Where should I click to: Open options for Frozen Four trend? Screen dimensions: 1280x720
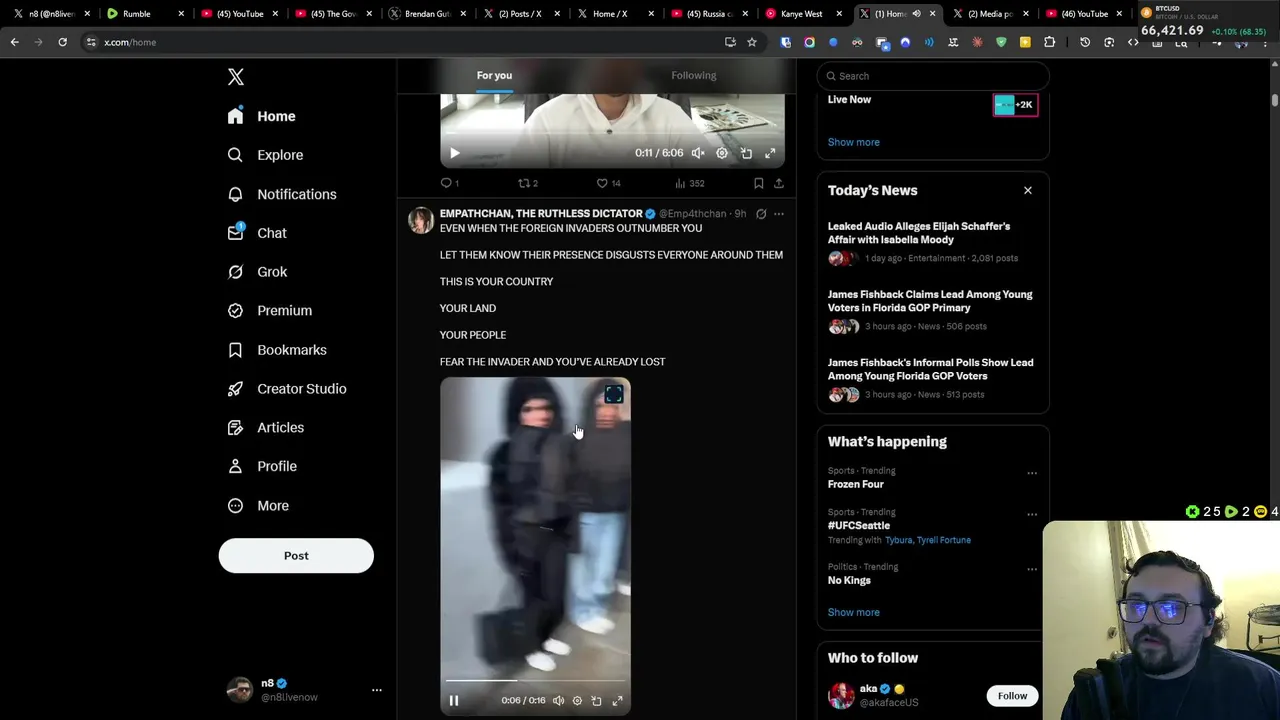(1032, 473)
